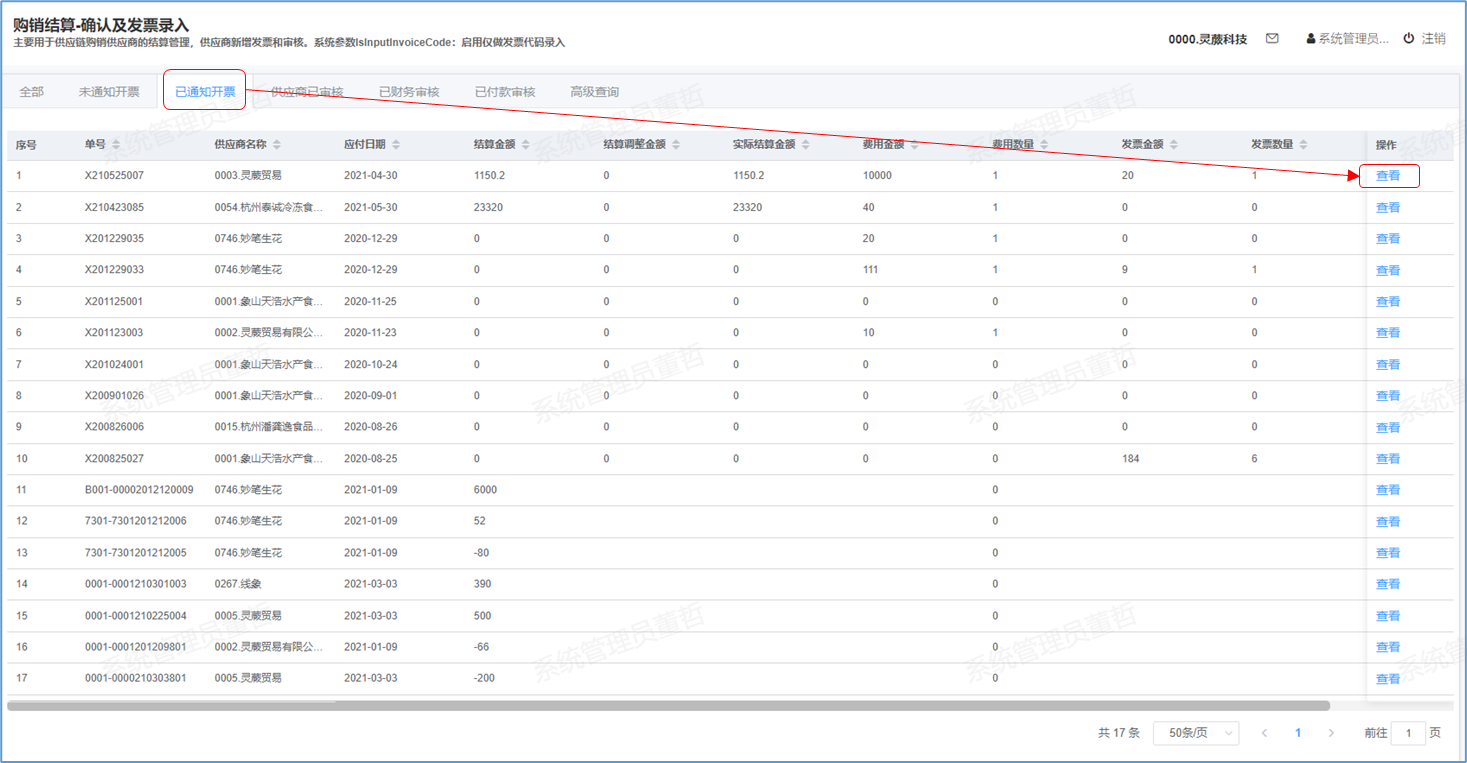Sort by 发票数量 column sort icon

(x=1304, y=145)
